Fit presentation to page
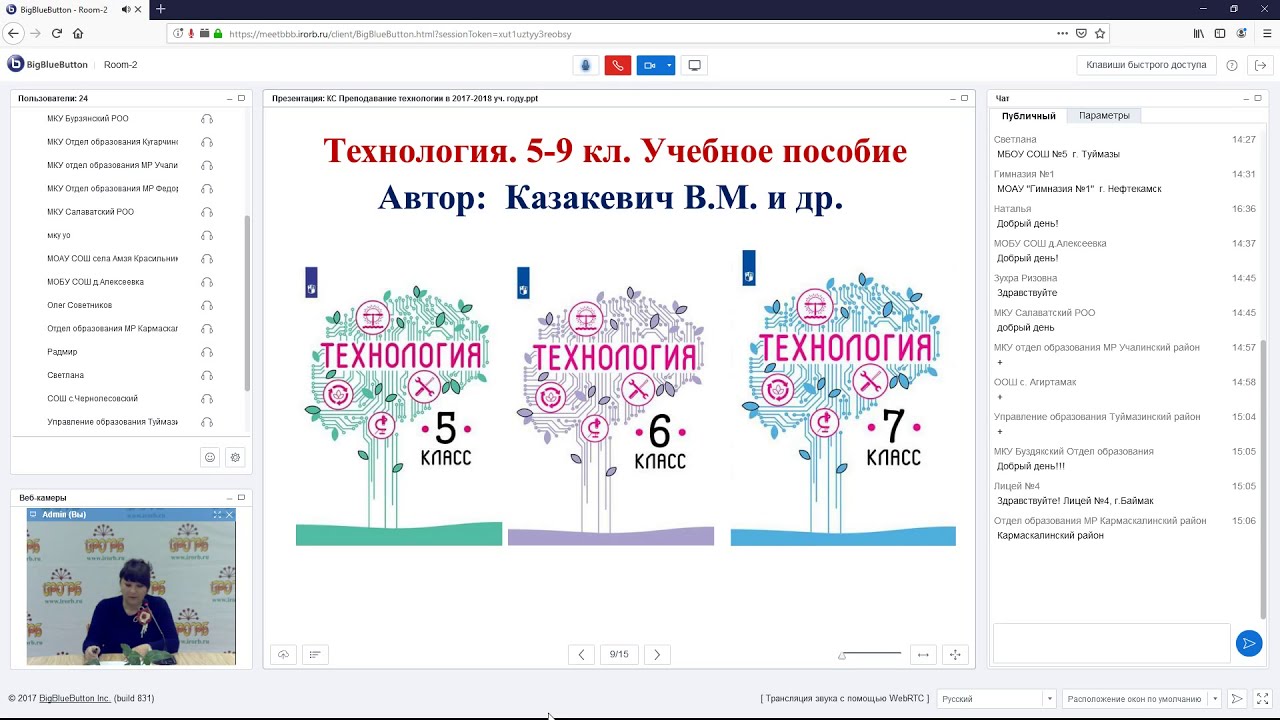The width and height of the screenshot is (1280, 720). click(955, 654)
